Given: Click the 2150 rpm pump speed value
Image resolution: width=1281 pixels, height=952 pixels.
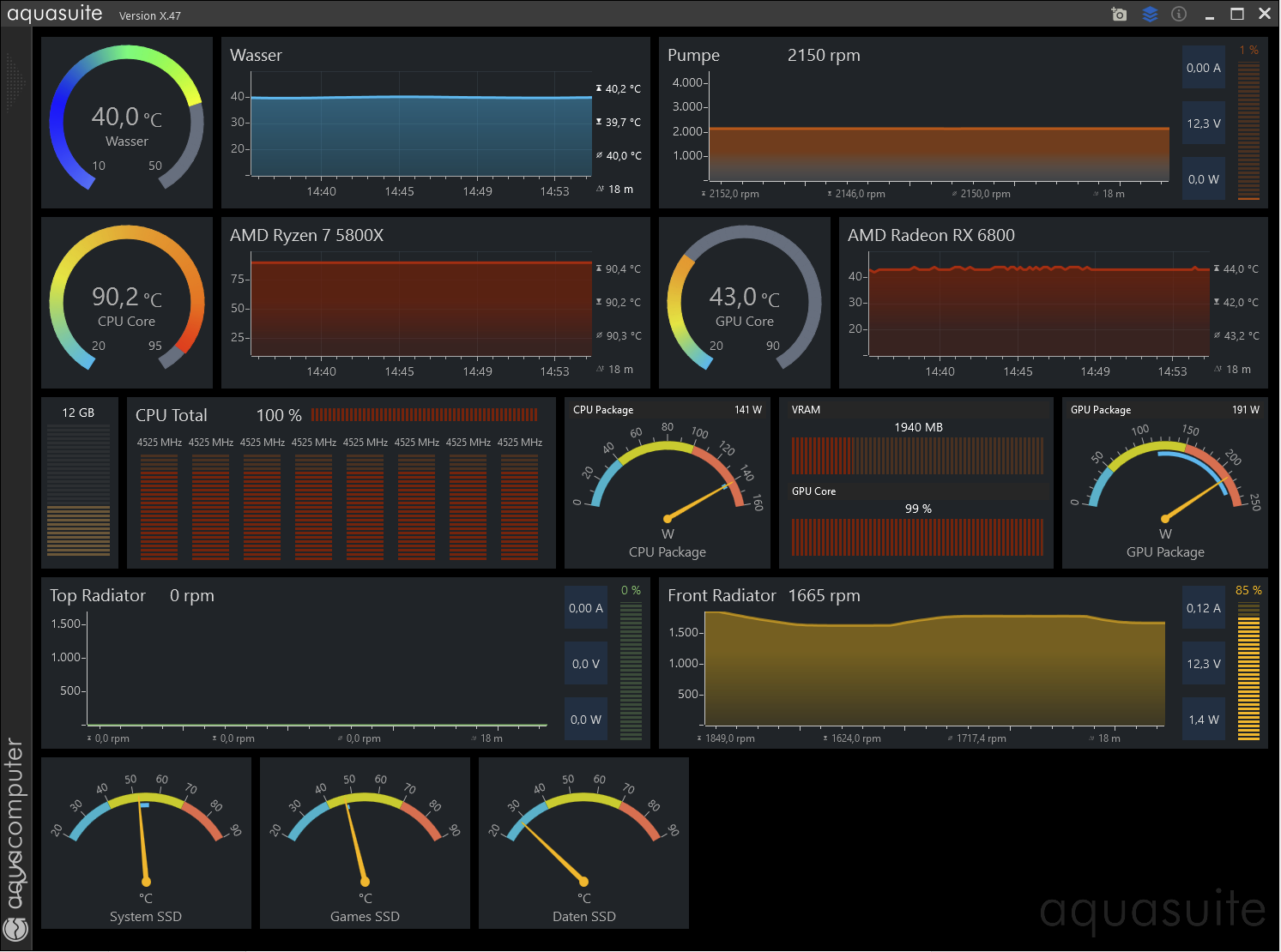Looking at the screenshot, I should 824,55.
